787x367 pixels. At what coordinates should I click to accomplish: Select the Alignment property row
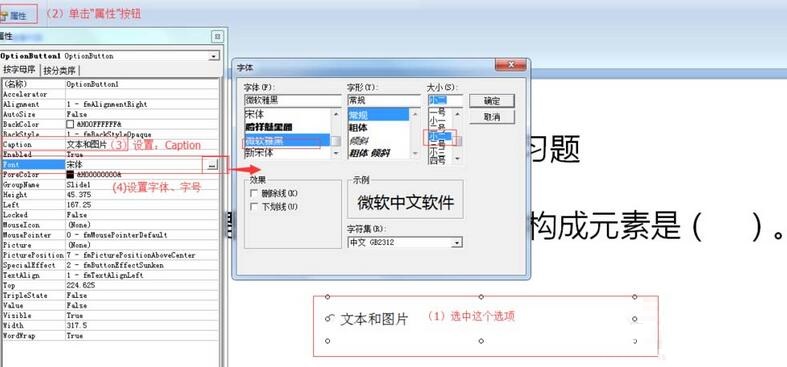[x=110, y=104]
